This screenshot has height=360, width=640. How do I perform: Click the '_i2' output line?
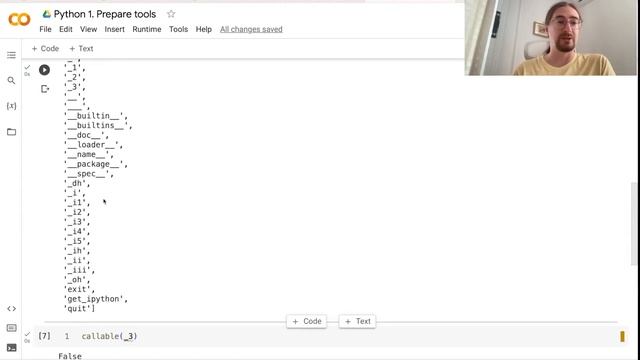[x=77, y=212]
